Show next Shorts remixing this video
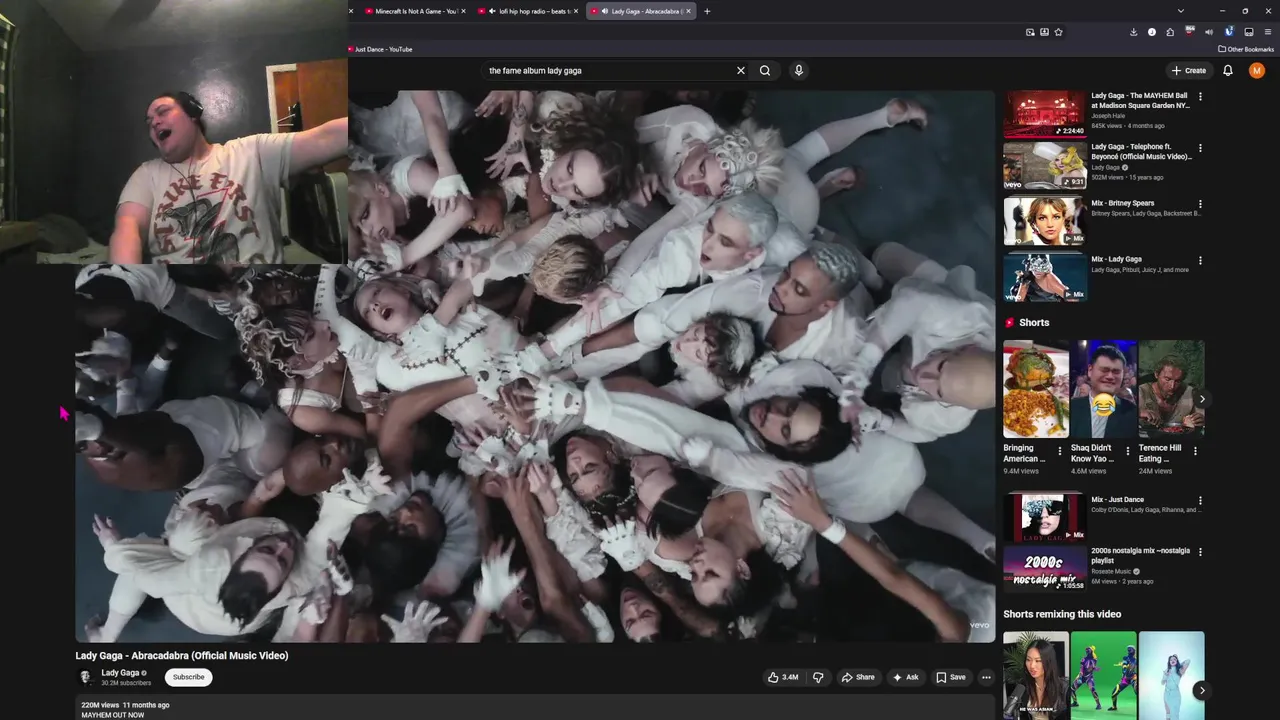Screen dimensions: 1280x720 (x=1202, y=690)
